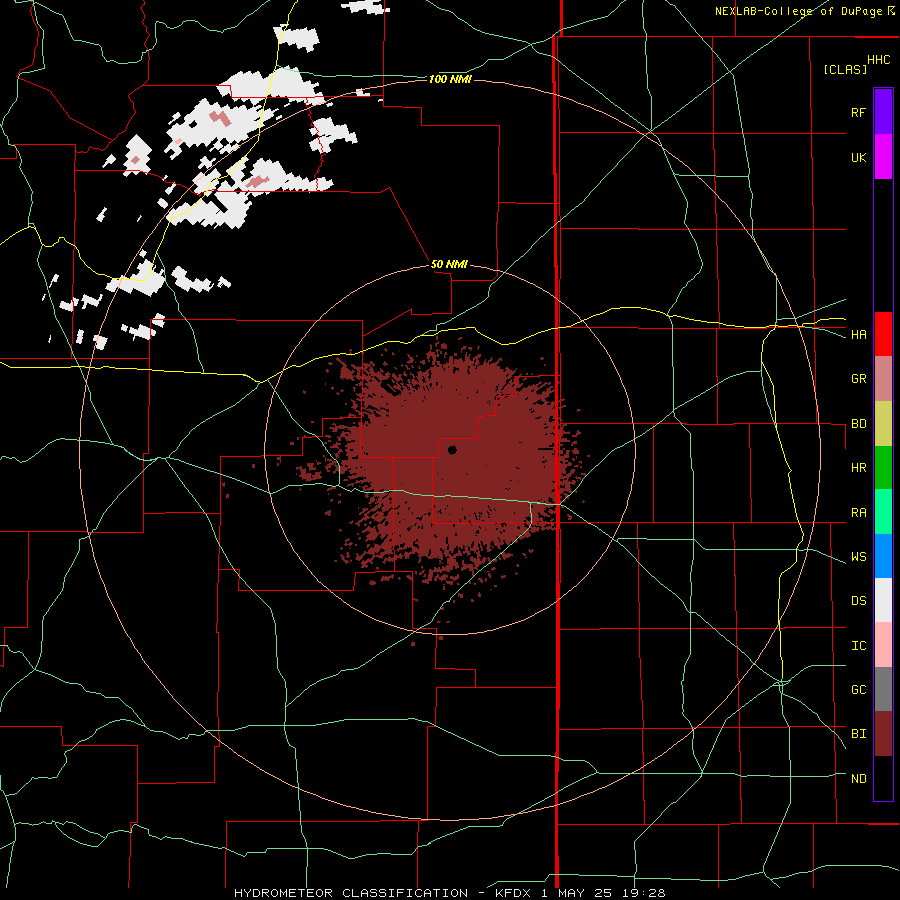Screen dimensions: 900x900
Task: Click the HR legend label
Action: pos(858,468)
